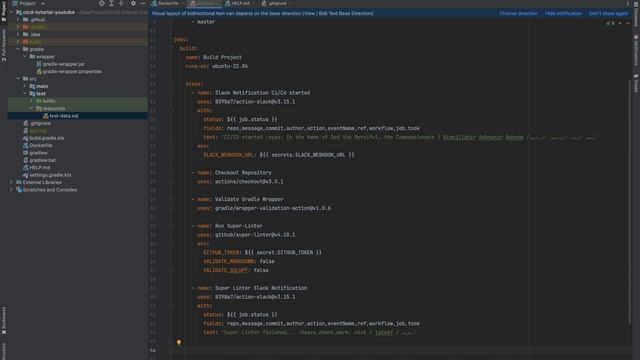The image size is (640, 360).
Task: Collapse the cicd-tutorial-youtube project root
Action: tap(11, 12)
